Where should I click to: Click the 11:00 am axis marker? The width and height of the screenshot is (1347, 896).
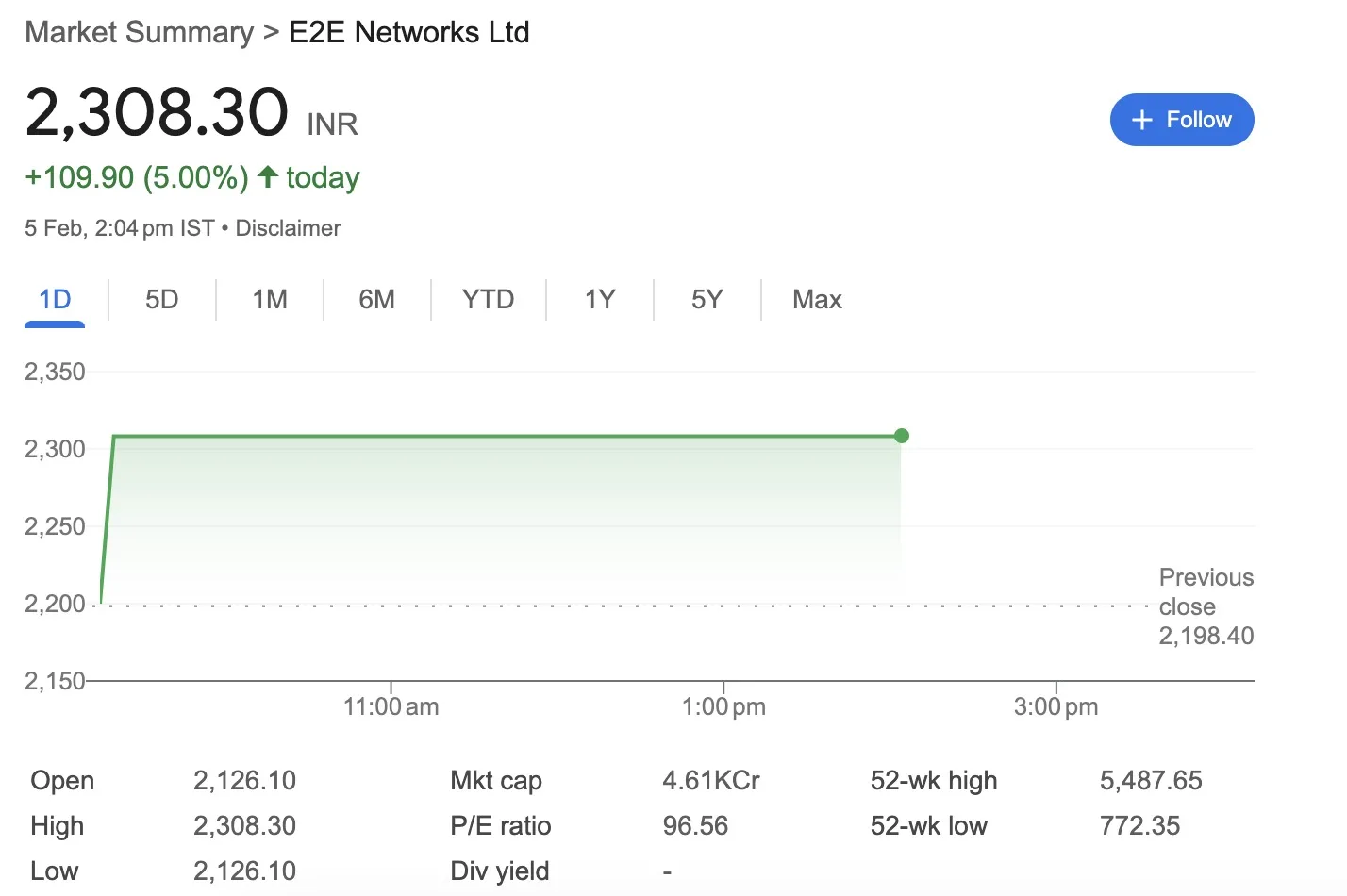[x=391, y=706]
